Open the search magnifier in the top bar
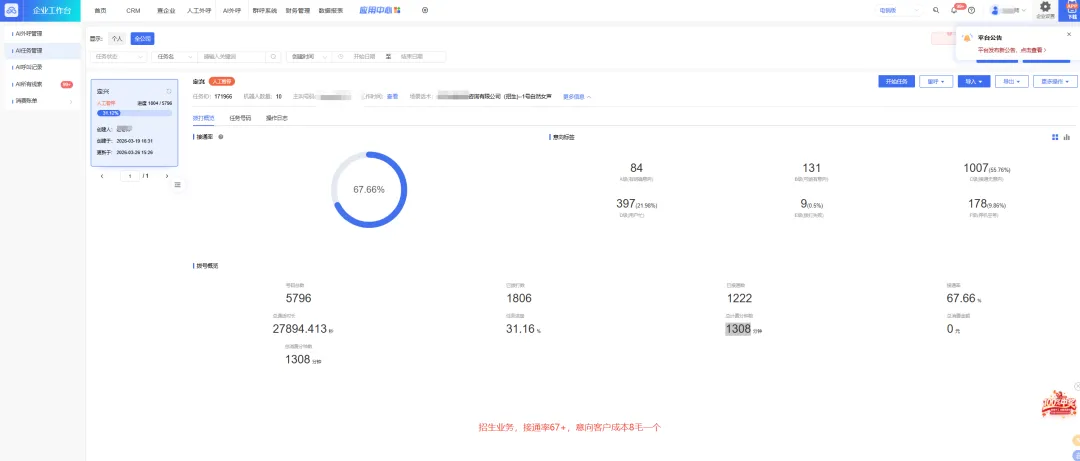This screenshot has width=1080, height=461. 935,10
